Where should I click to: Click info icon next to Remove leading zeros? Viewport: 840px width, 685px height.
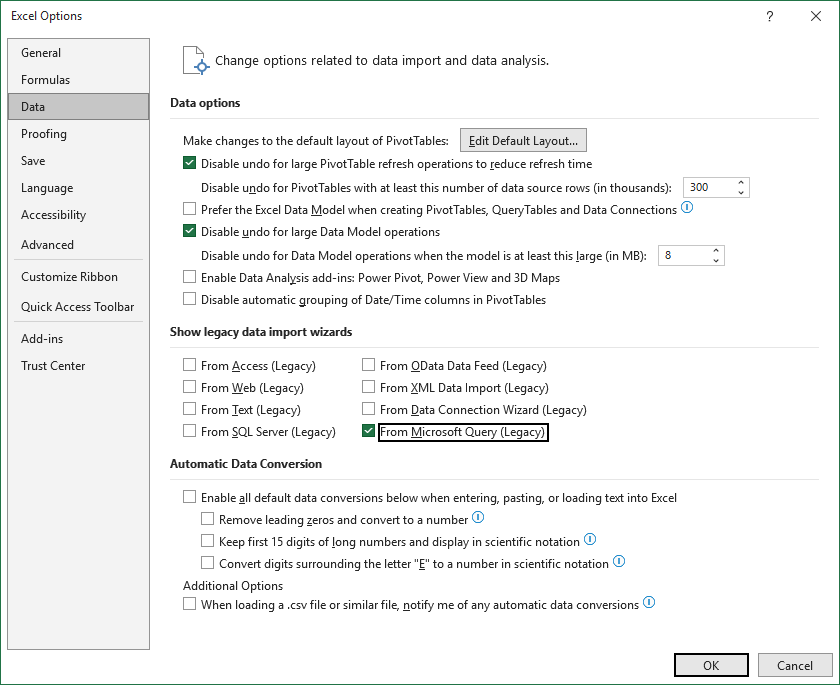478,517
